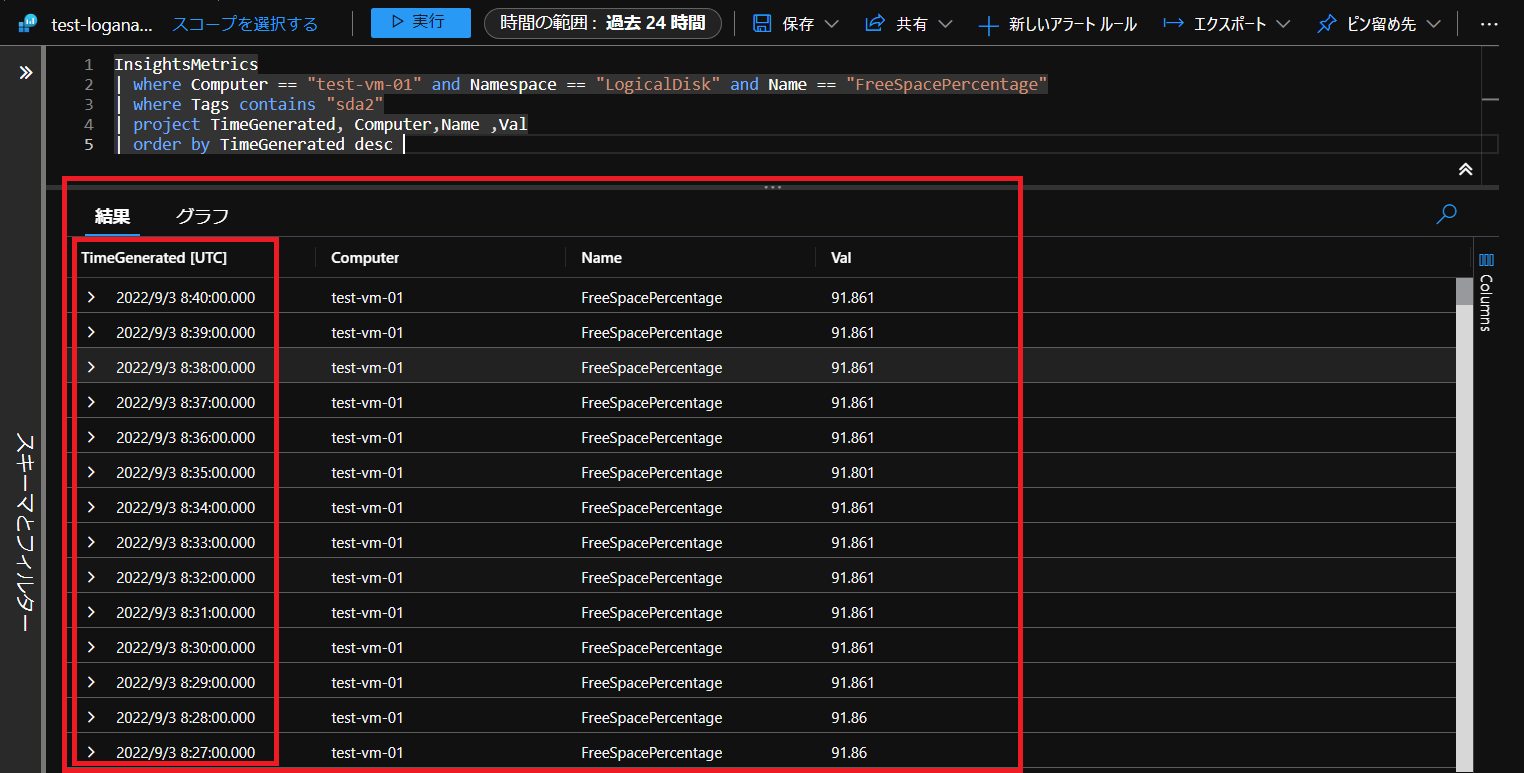Image resolution: width=1524 pixels, height=773 pixels.
Task: Expand the row for 8:31:00.000
Action: 91,612
